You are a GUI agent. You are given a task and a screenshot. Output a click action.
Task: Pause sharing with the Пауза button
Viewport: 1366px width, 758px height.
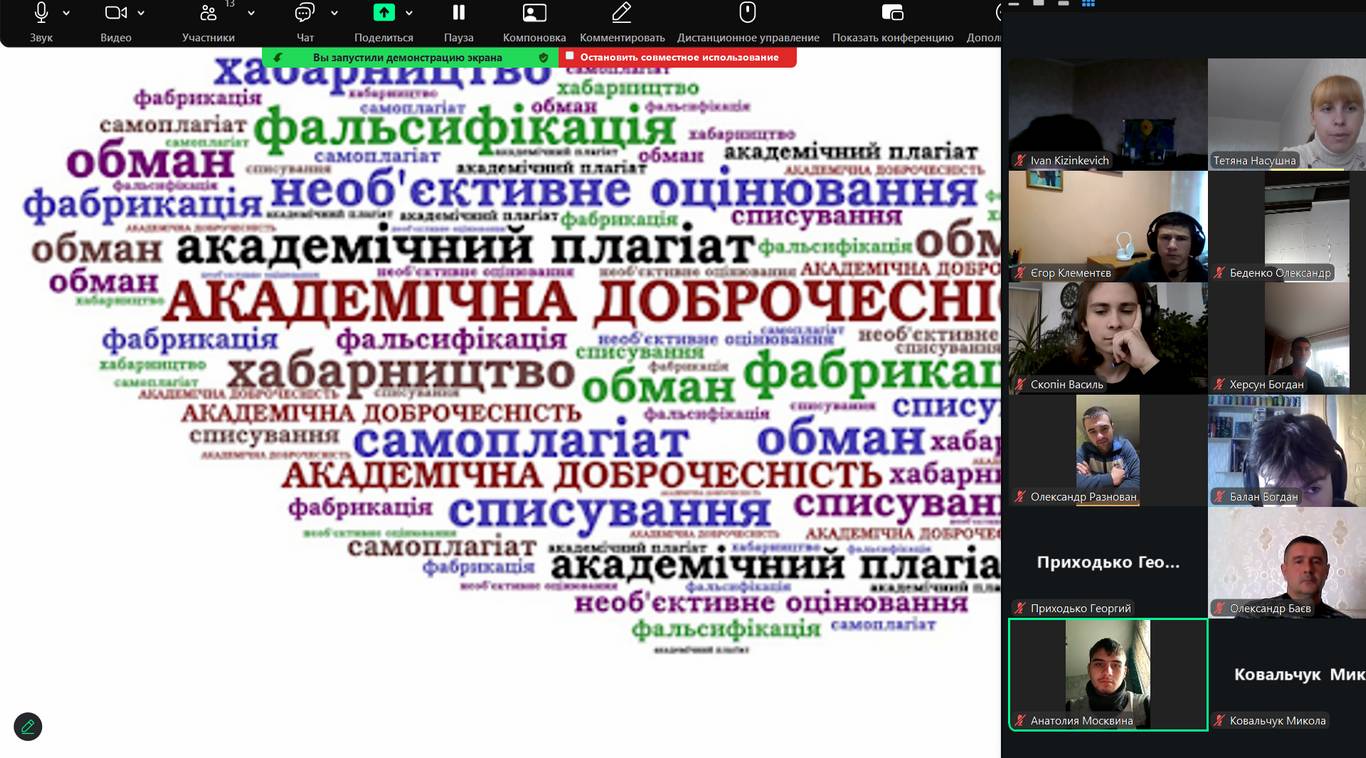(458, 13)
